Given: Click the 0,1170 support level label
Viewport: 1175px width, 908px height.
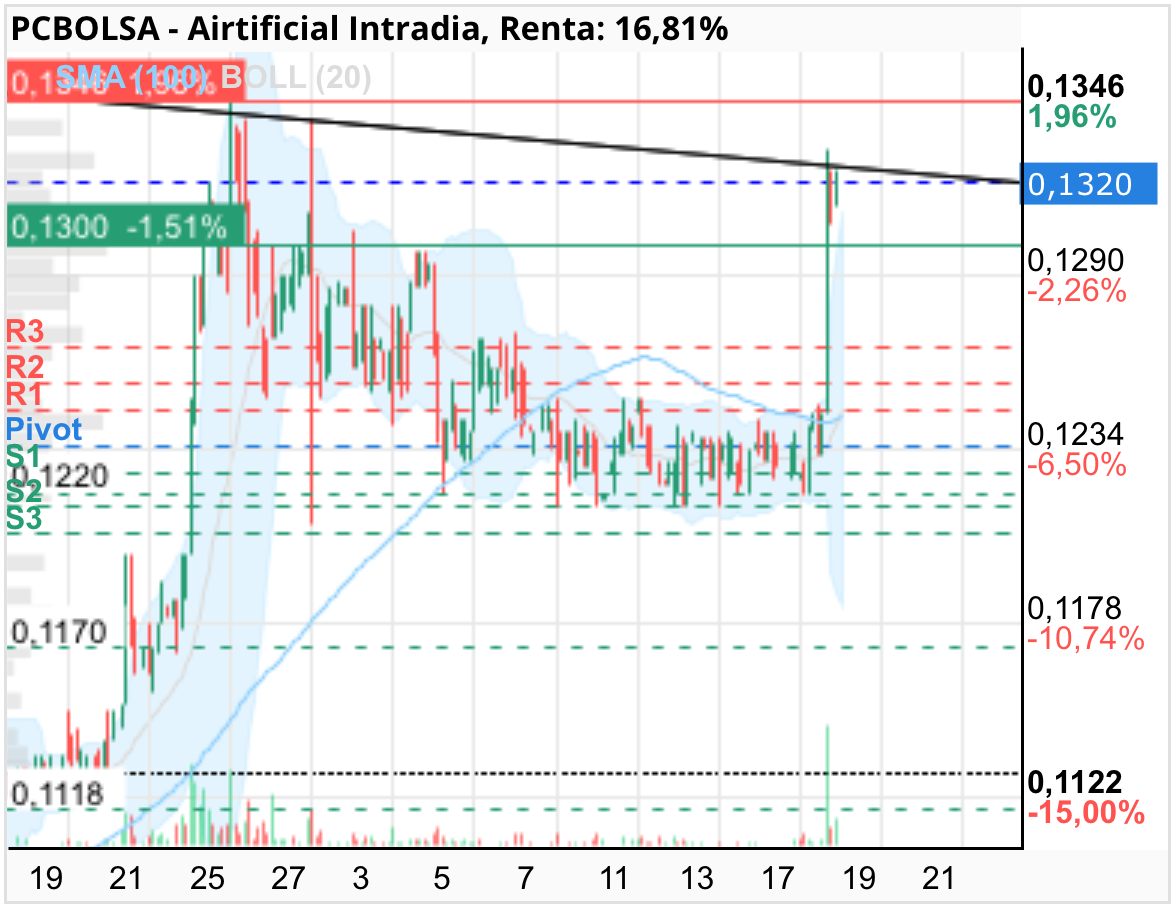Looking at the screenshot, I should pos(58,633).
